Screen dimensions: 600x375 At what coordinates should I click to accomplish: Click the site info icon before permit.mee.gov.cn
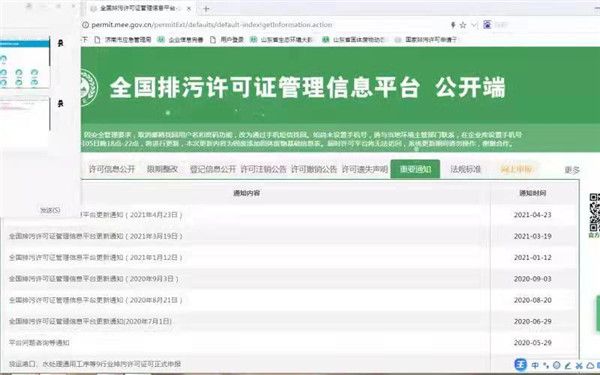tap(85, 25)
